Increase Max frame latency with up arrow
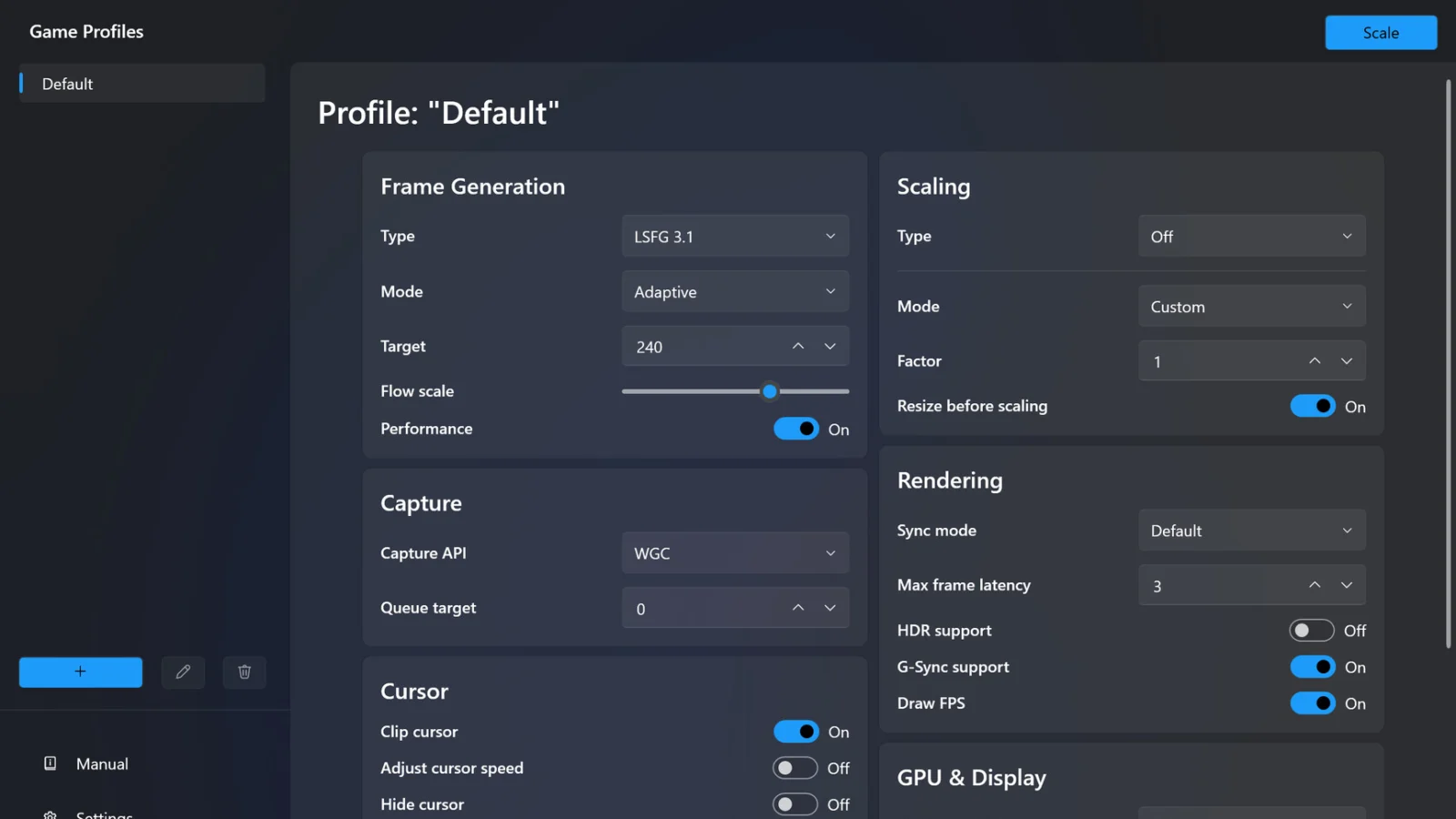1456x819 pixels. [x=1315, y=585]
